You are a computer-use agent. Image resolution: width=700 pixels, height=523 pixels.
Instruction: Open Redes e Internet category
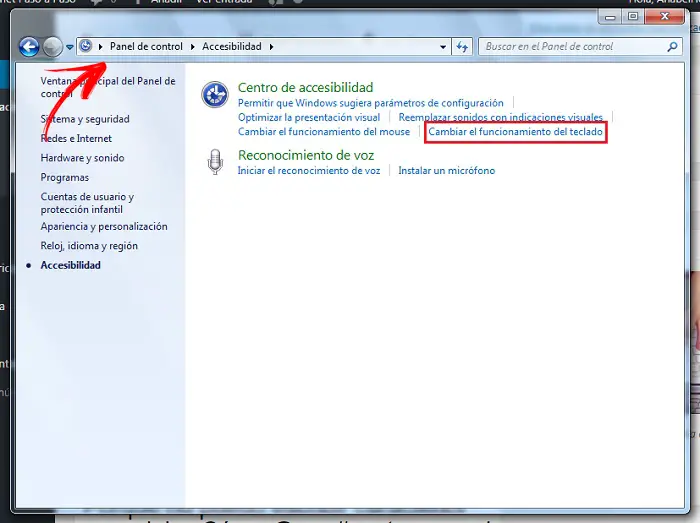click(76, 139)
